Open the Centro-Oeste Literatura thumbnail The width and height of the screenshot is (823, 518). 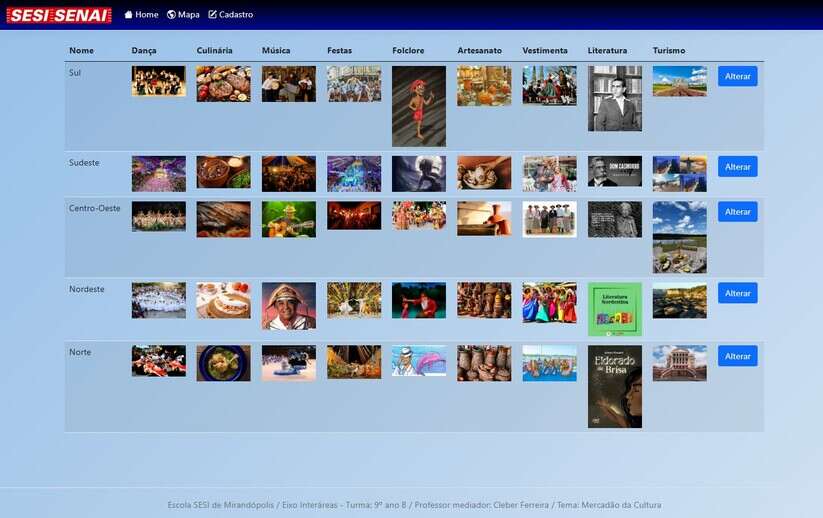(615, 219)
